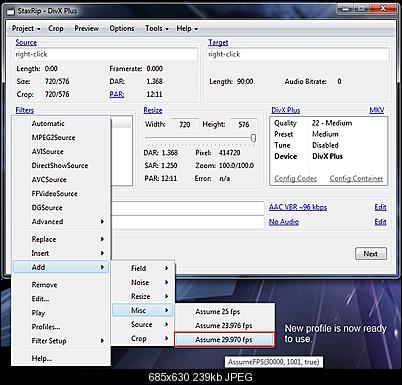Choose Assume 29.970 fps

[x=225, y=340]
